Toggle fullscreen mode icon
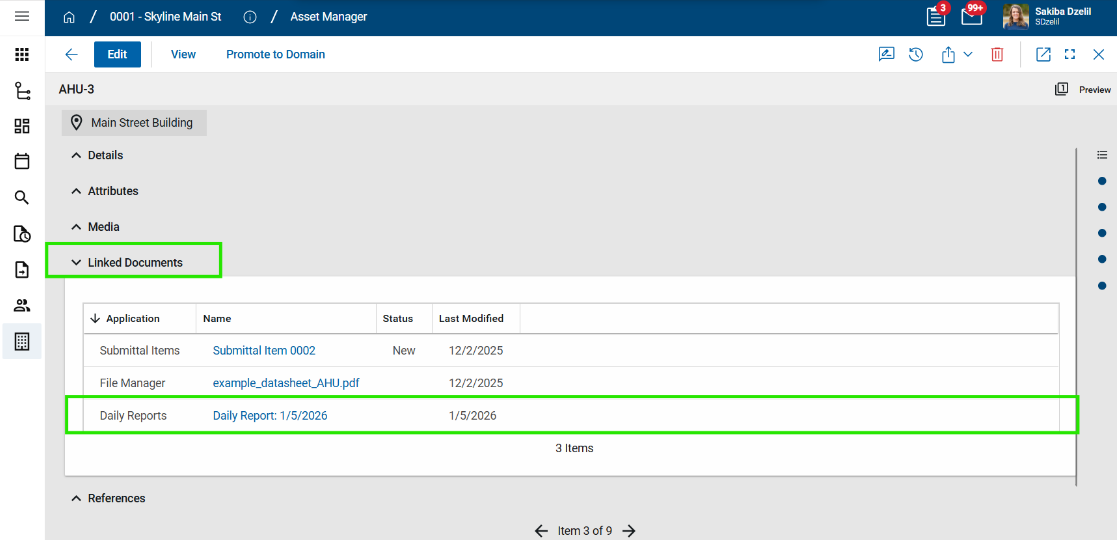The height and width of the screenshot is (540, 1117). tap(1070, 55)
